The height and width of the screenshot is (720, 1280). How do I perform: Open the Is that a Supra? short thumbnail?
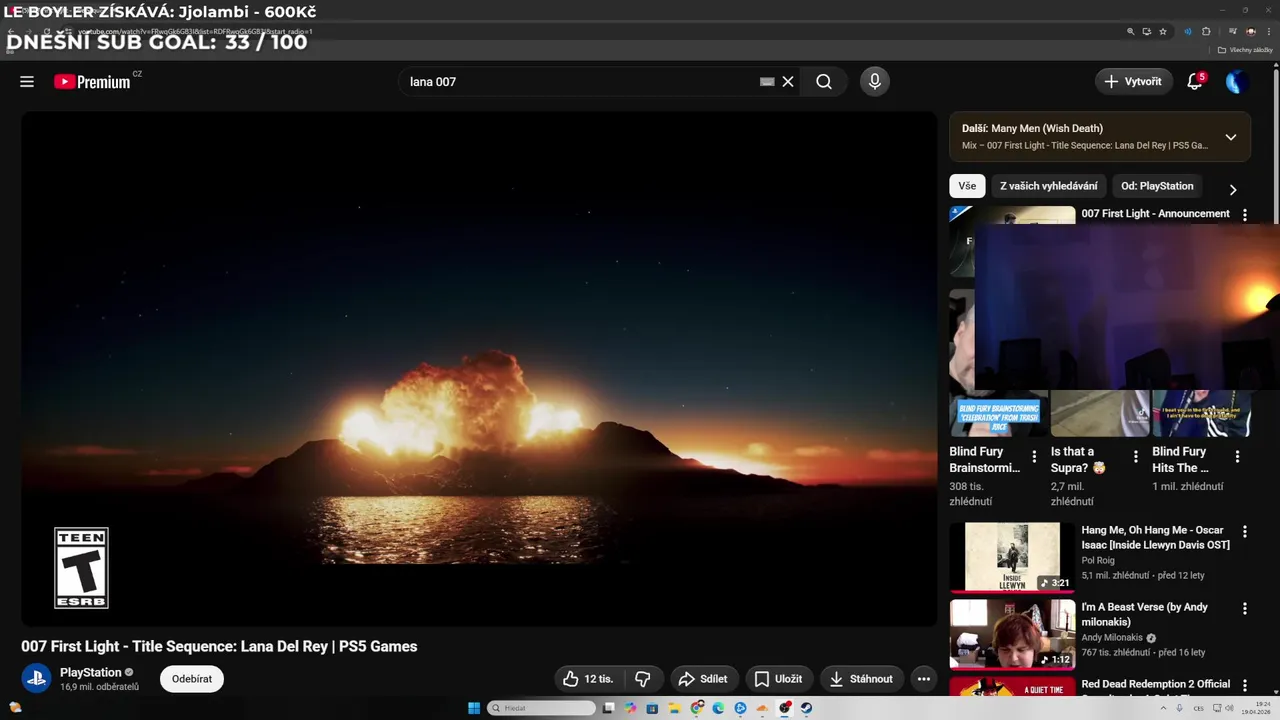(x=1100, y=413)
